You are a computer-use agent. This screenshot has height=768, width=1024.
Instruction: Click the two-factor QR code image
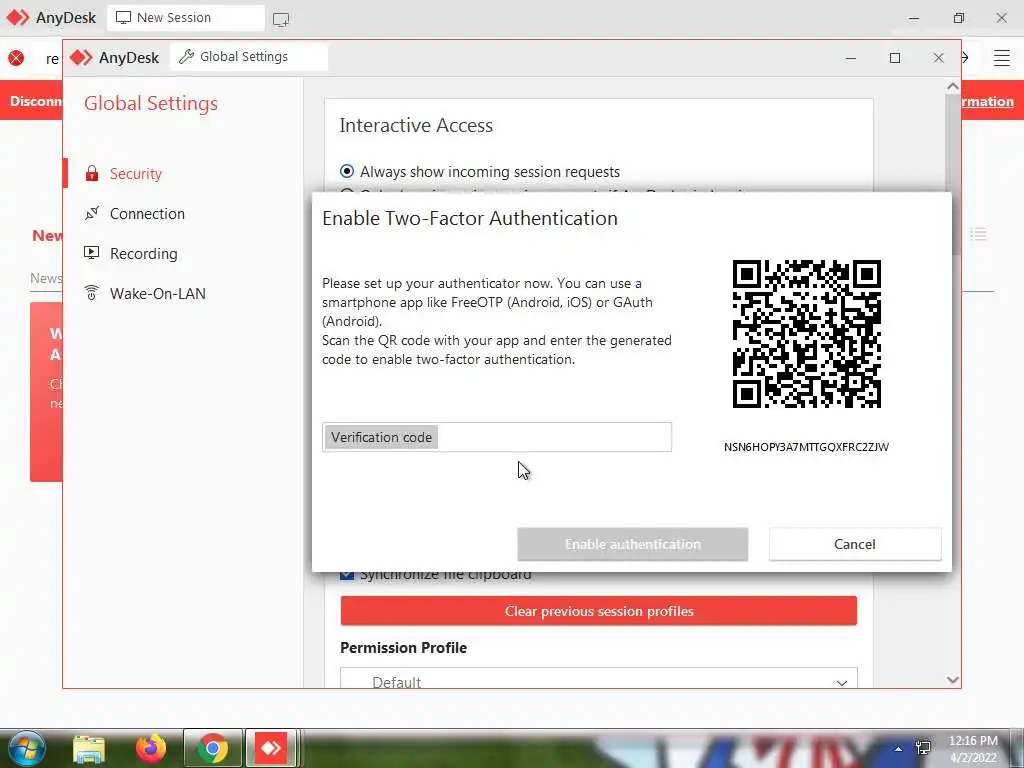pos(807,334)
